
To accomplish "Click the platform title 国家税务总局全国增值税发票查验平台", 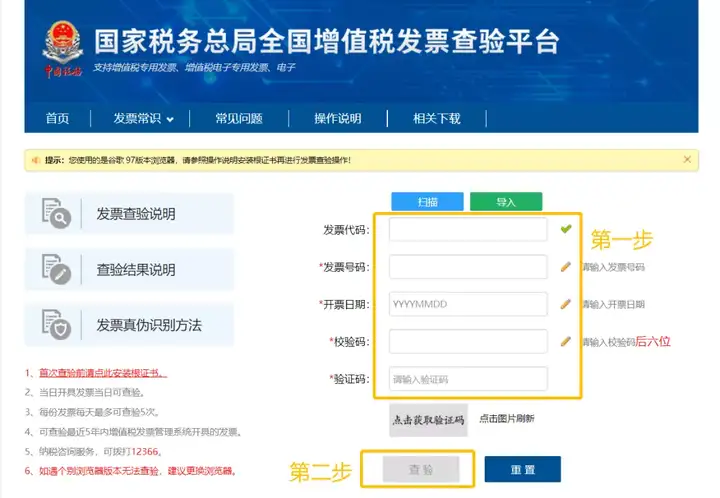I will [x=326, y=41].
